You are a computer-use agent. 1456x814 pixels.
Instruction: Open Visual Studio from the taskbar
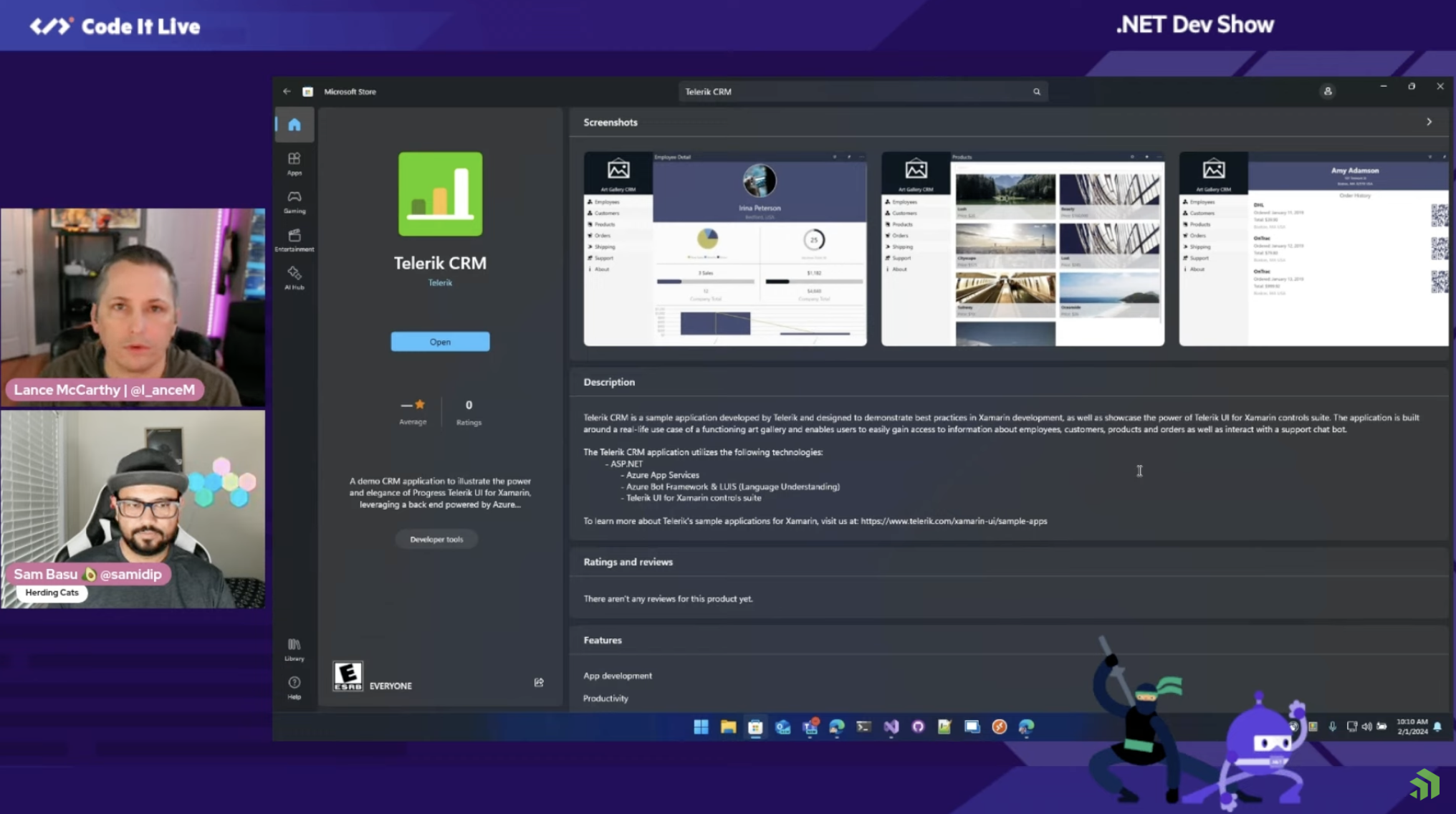coord(891,727)
